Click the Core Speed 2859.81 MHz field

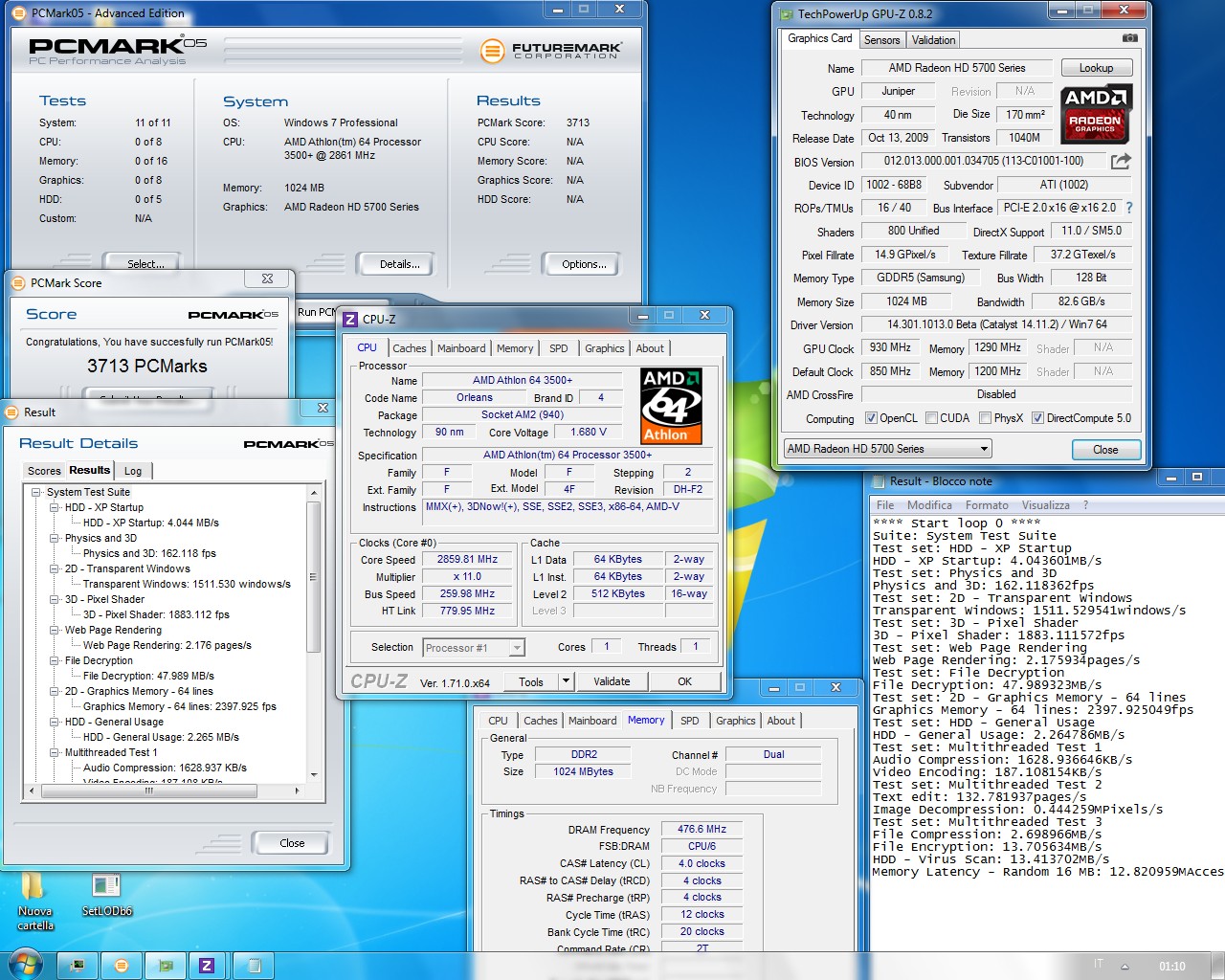[x=468, y=560]
